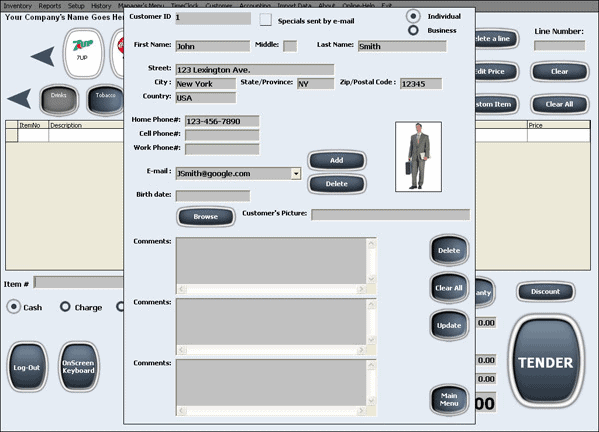Open the Tobacco category

tap(105, 100)
